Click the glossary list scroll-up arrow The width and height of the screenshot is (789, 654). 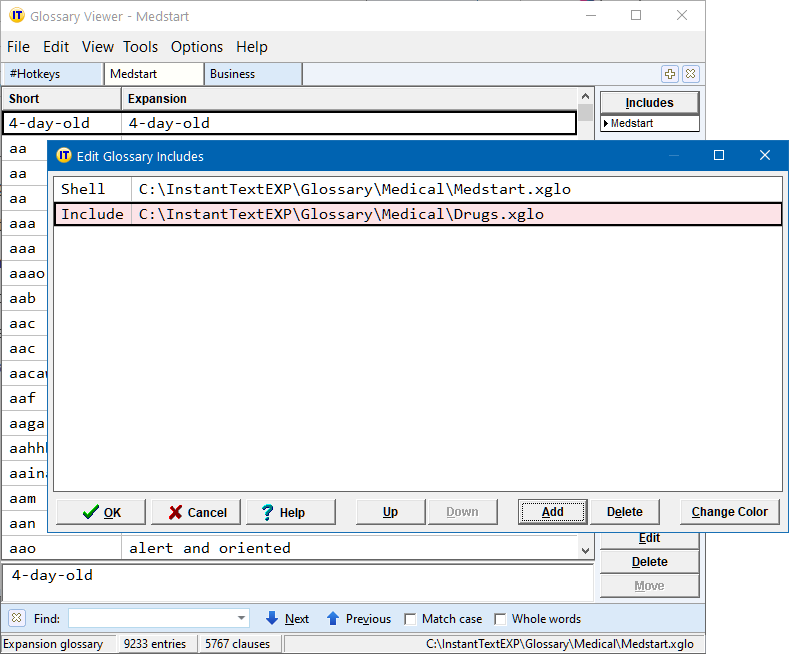pyautogui.click(x=585, y=96)
